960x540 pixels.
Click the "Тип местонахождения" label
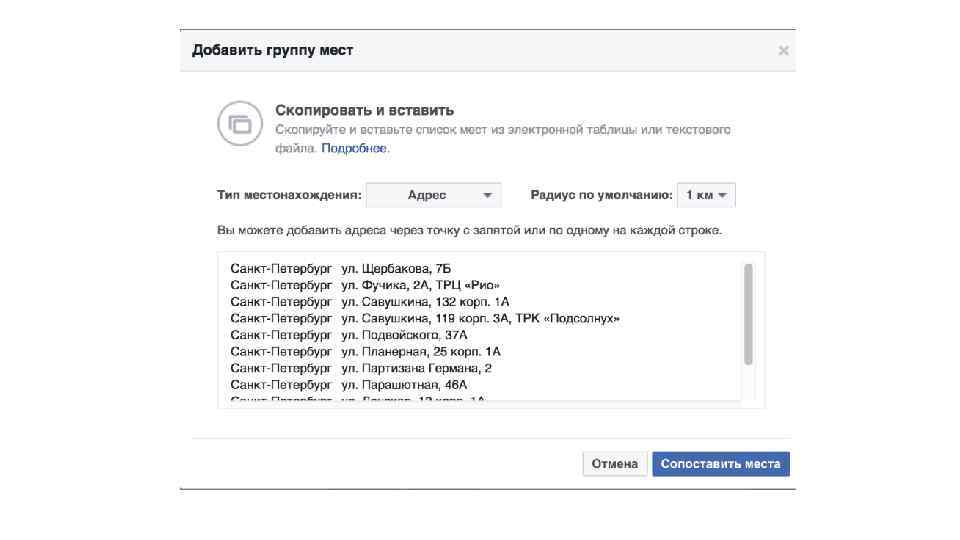289,195
